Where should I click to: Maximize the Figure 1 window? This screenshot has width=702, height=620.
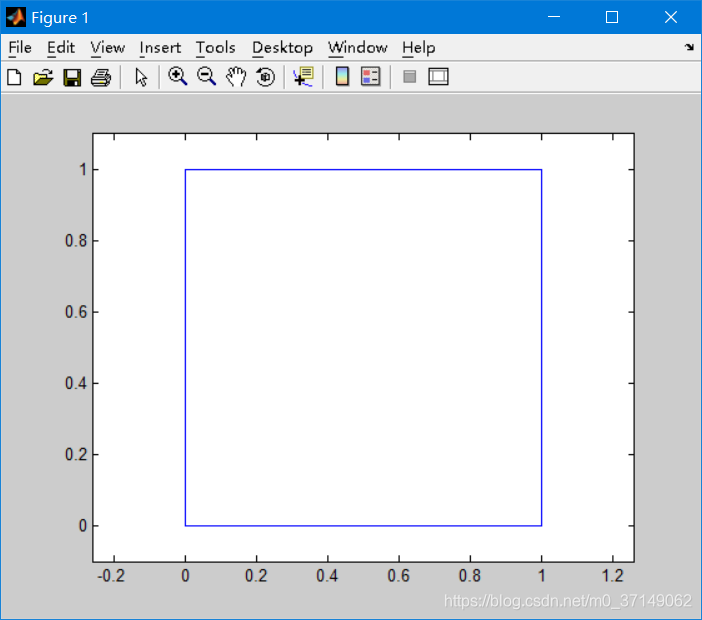(612, 17)
